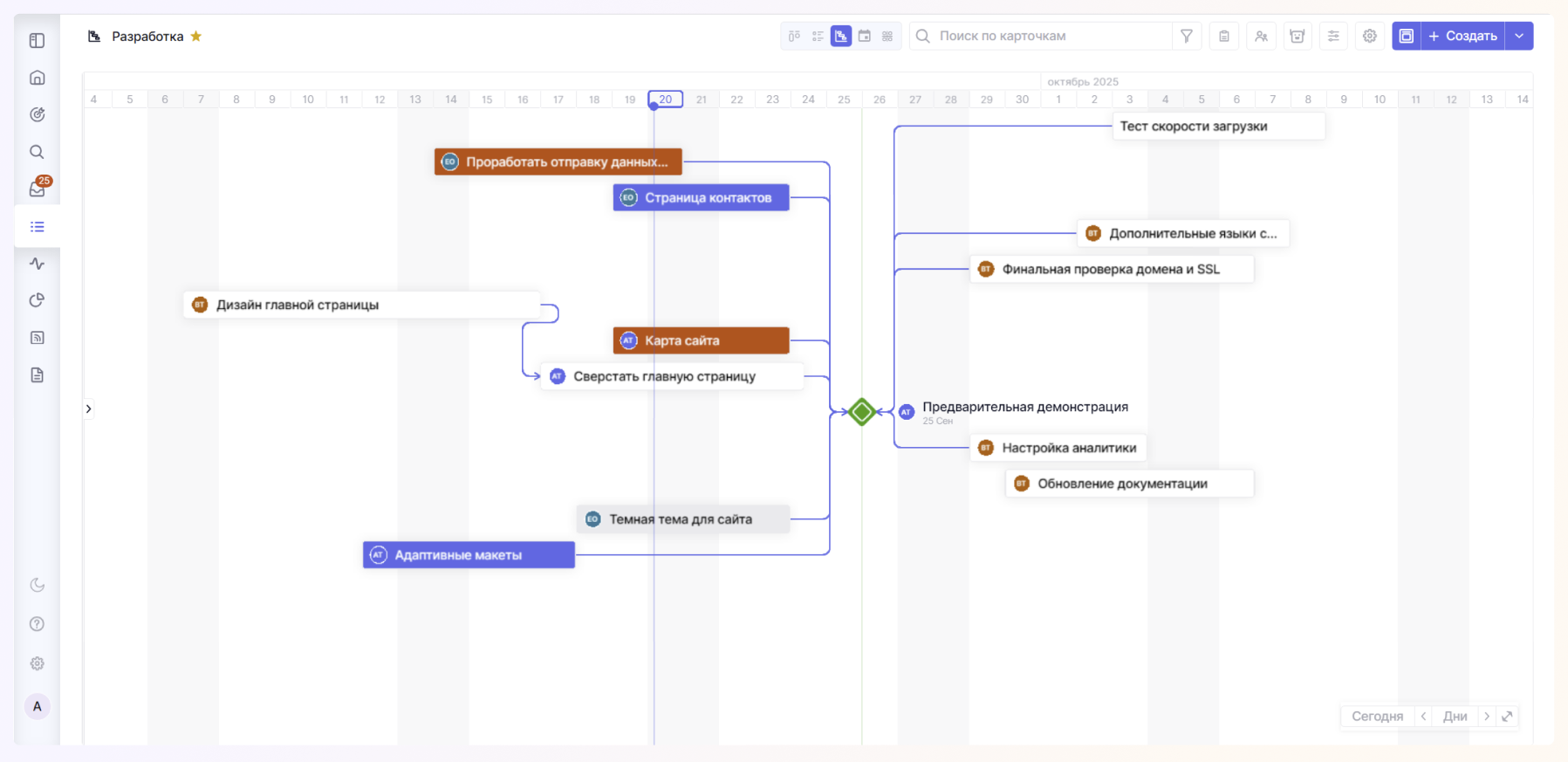Click the Сегодня button
This screenshot has height=762, width=1568.
[1377, 717]
